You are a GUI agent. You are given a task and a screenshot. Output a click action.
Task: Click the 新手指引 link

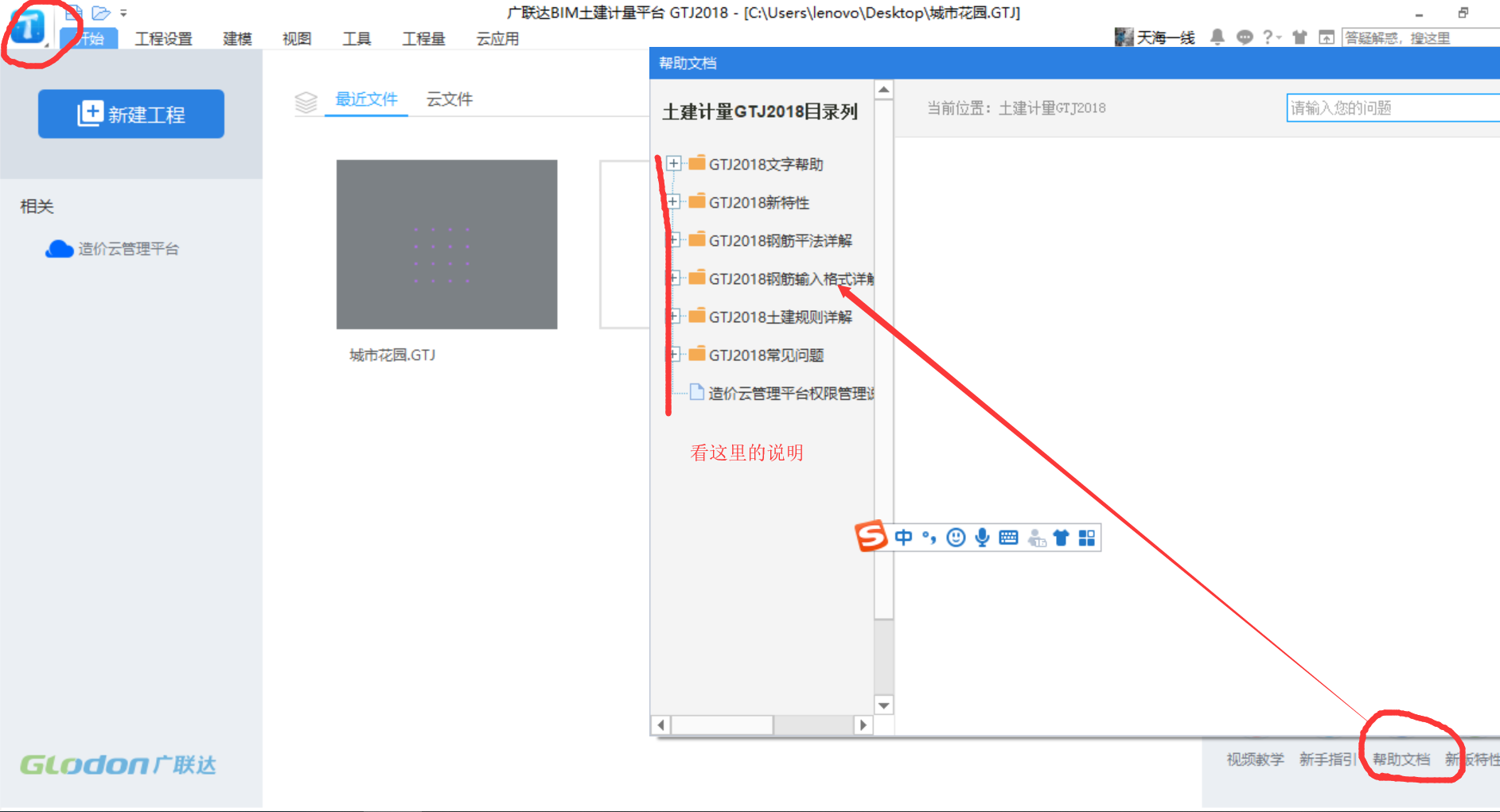click(1327, 760)
